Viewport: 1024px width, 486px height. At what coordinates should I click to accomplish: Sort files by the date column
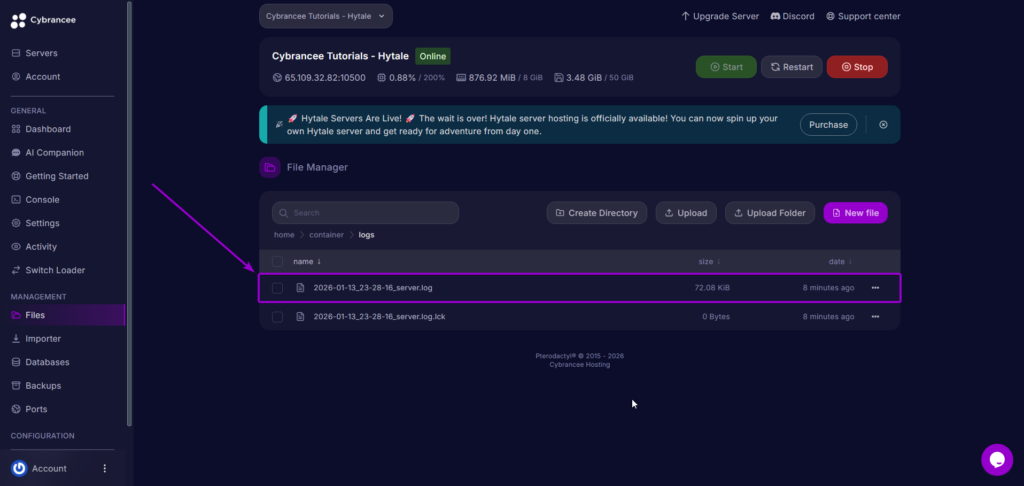point(840,261)
